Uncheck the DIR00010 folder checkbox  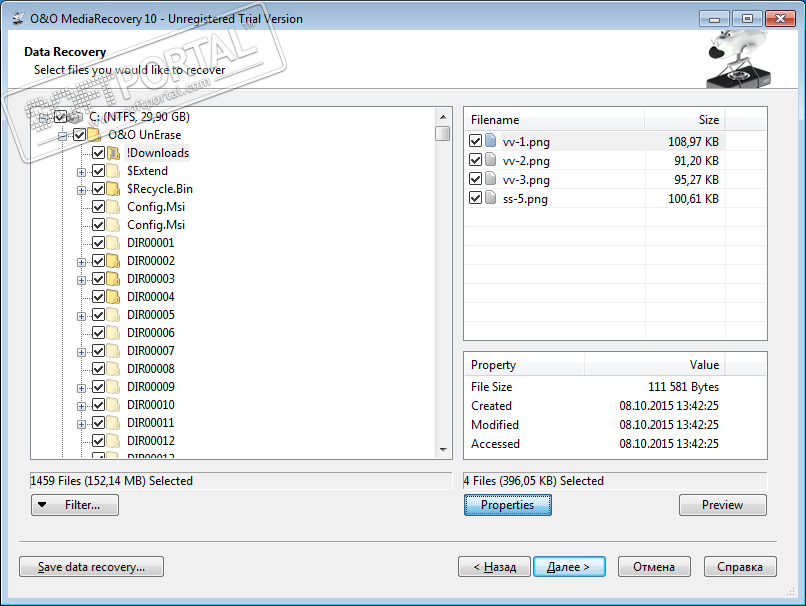[98, 405]
